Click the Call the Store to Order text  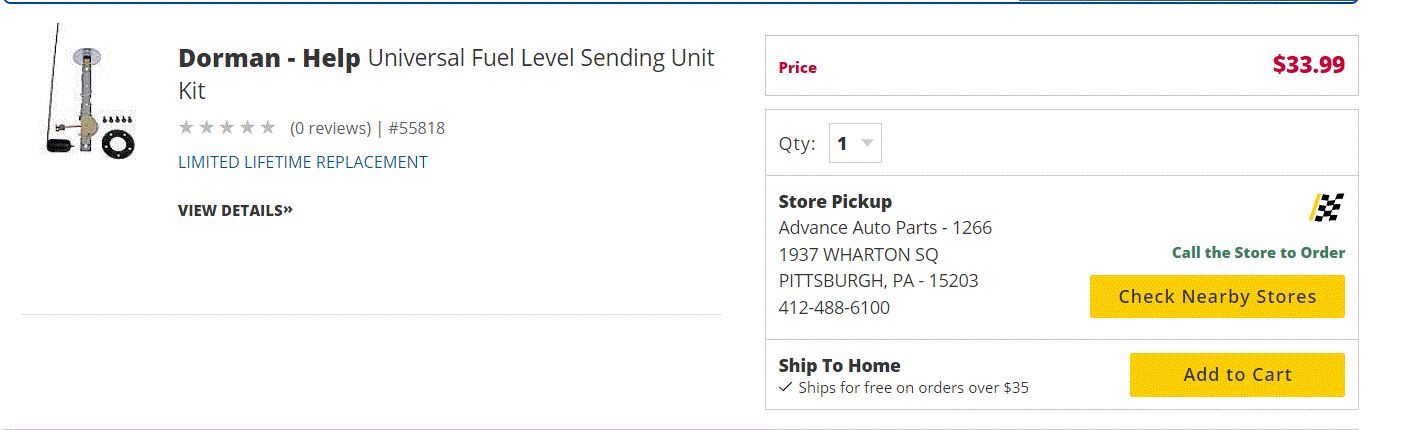click(1258, 253)
